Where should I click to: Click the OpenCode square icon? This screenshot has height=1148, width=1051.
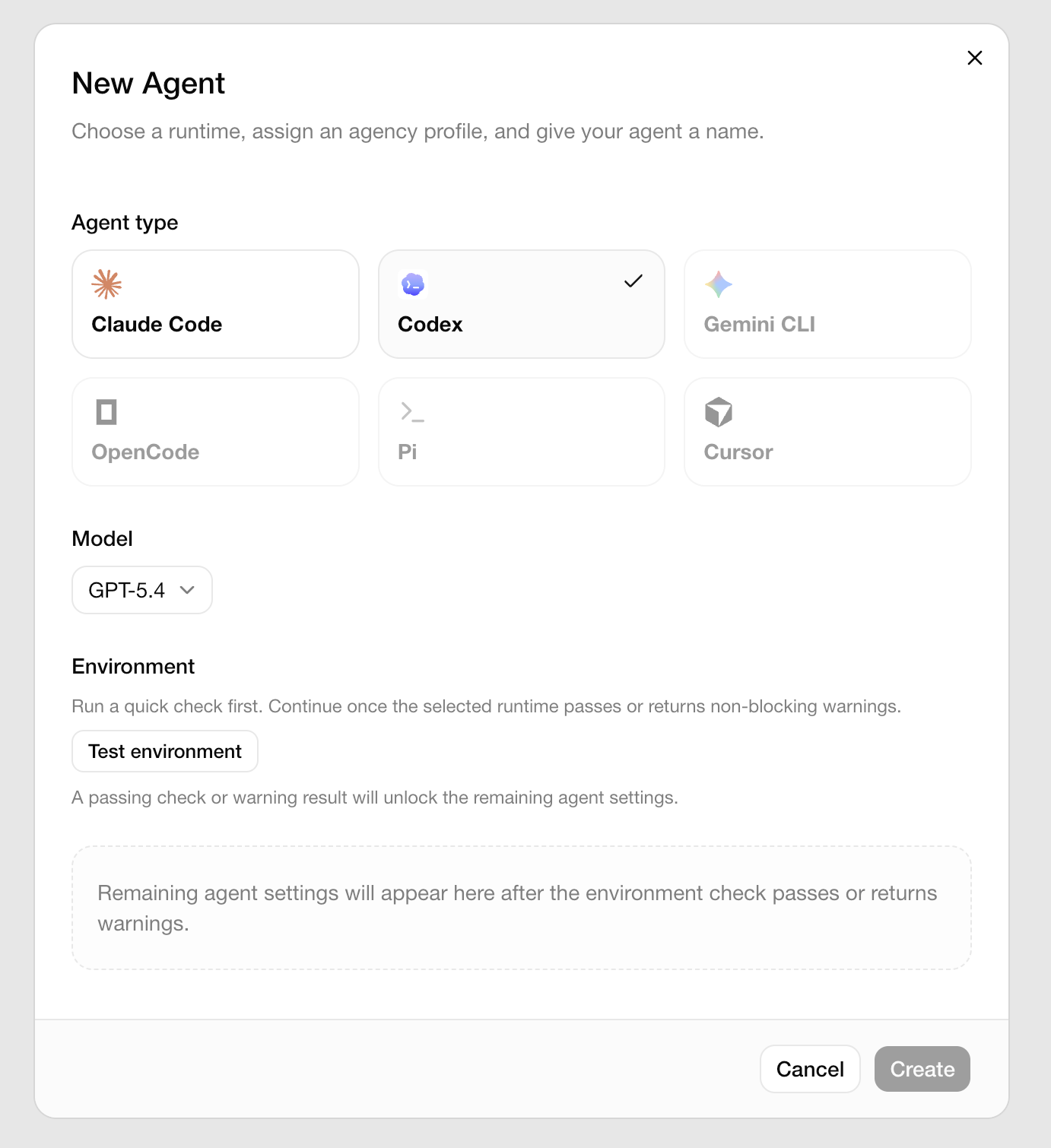tap(106, 411)
